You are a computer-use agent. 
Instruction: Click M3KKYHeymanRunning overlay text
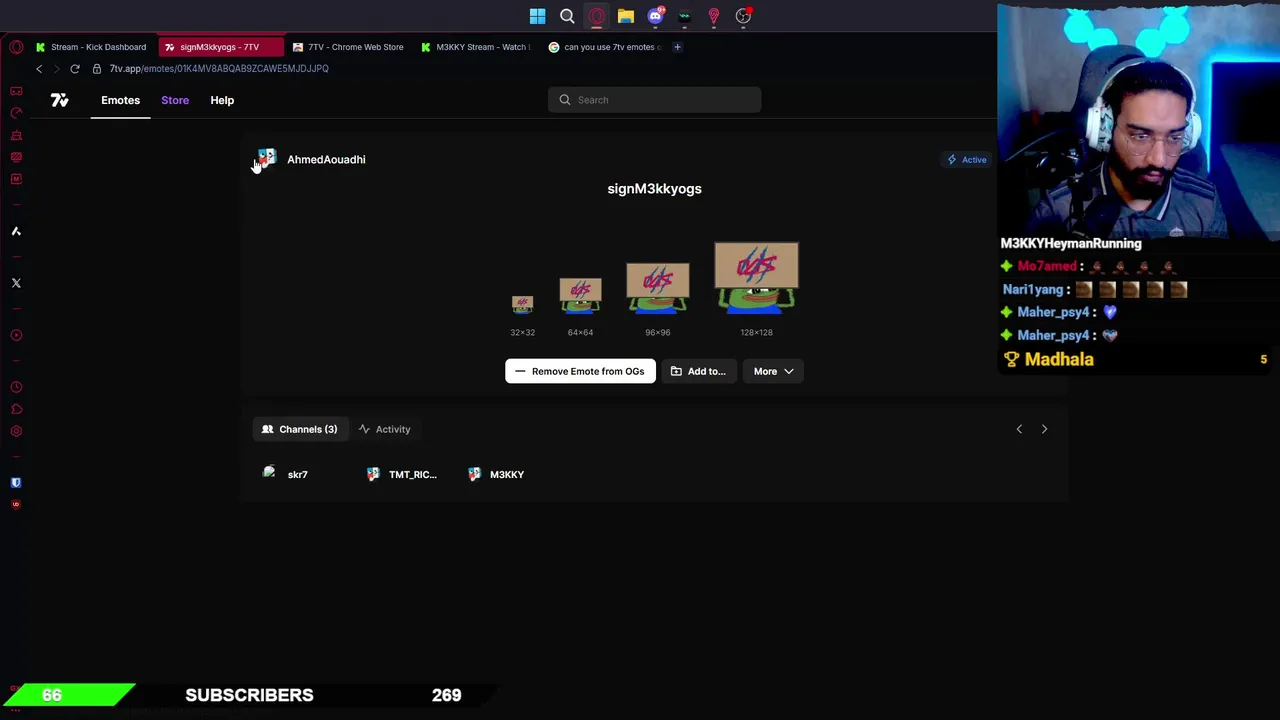pyautogui.click(x=1071, y=243)
